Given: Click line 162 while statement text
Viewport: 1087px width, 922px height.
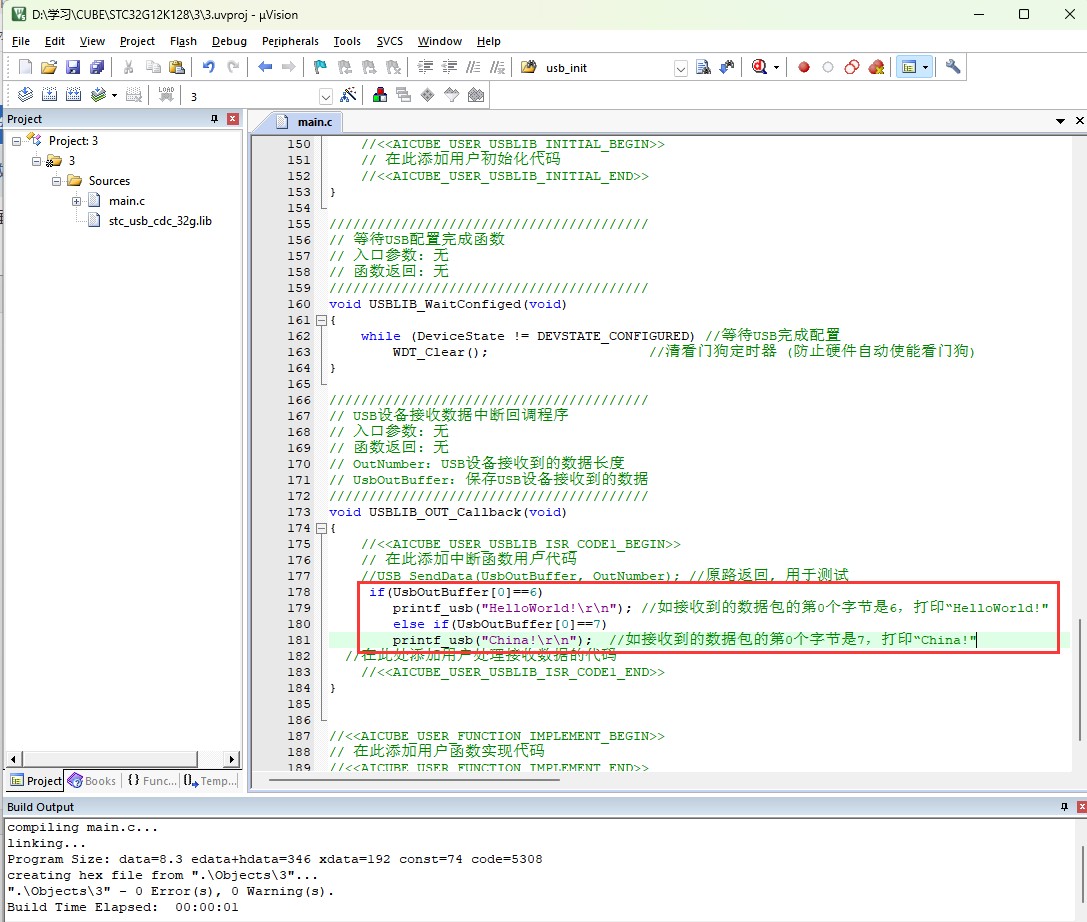Looking at the screenshot, I should (527, 336).
